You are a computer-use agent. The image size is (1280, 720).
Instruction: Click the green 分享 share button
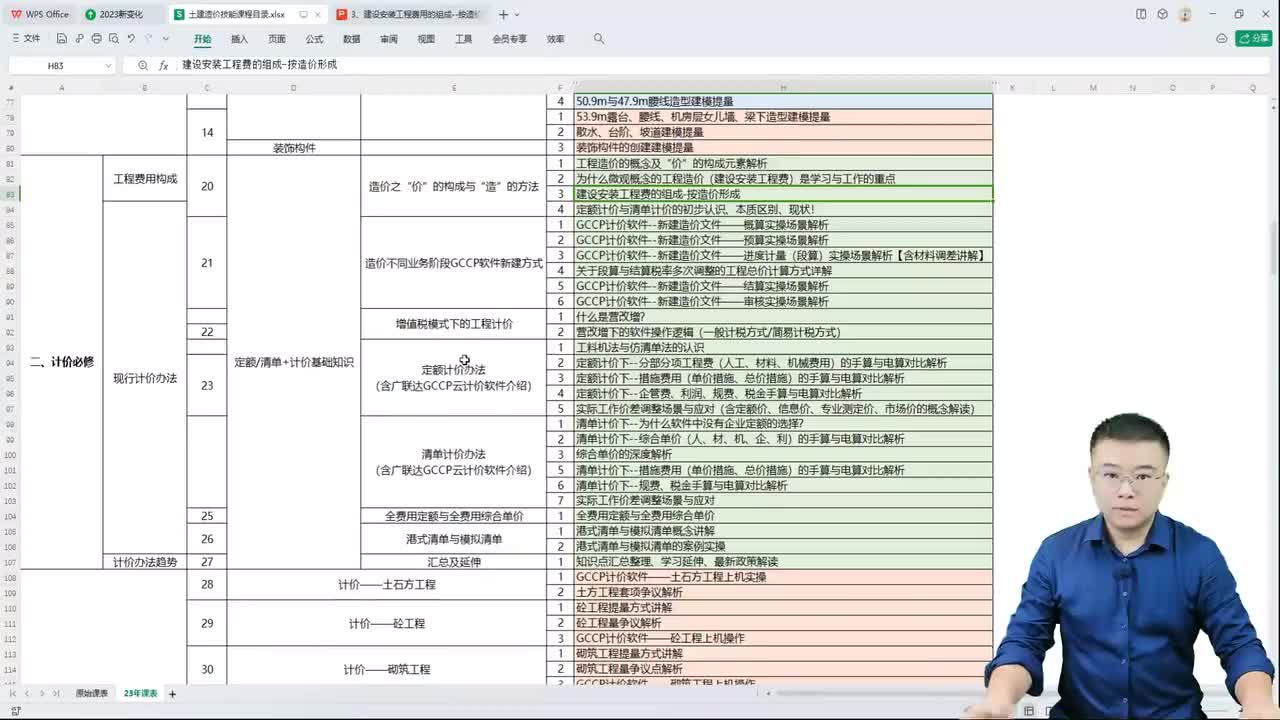click(1254, 38)
